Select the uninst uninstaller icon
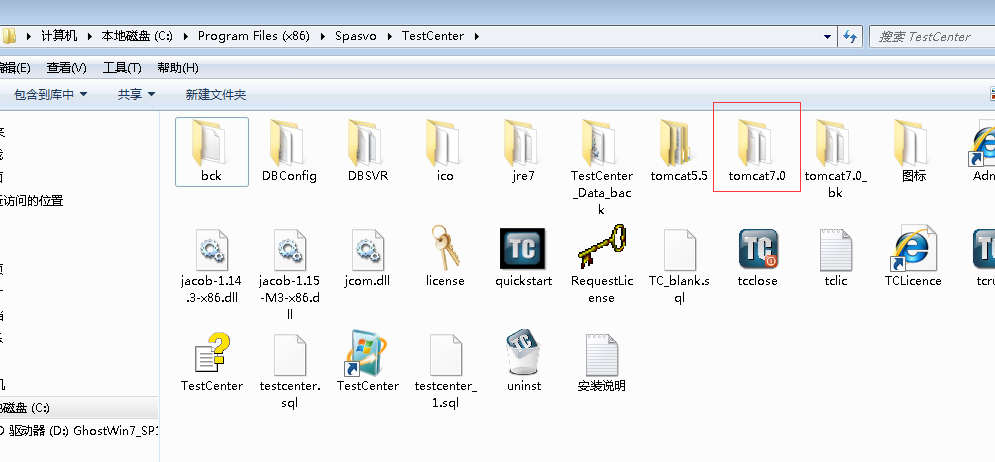The width and height of the screenshot is (995, 462). 523,355
